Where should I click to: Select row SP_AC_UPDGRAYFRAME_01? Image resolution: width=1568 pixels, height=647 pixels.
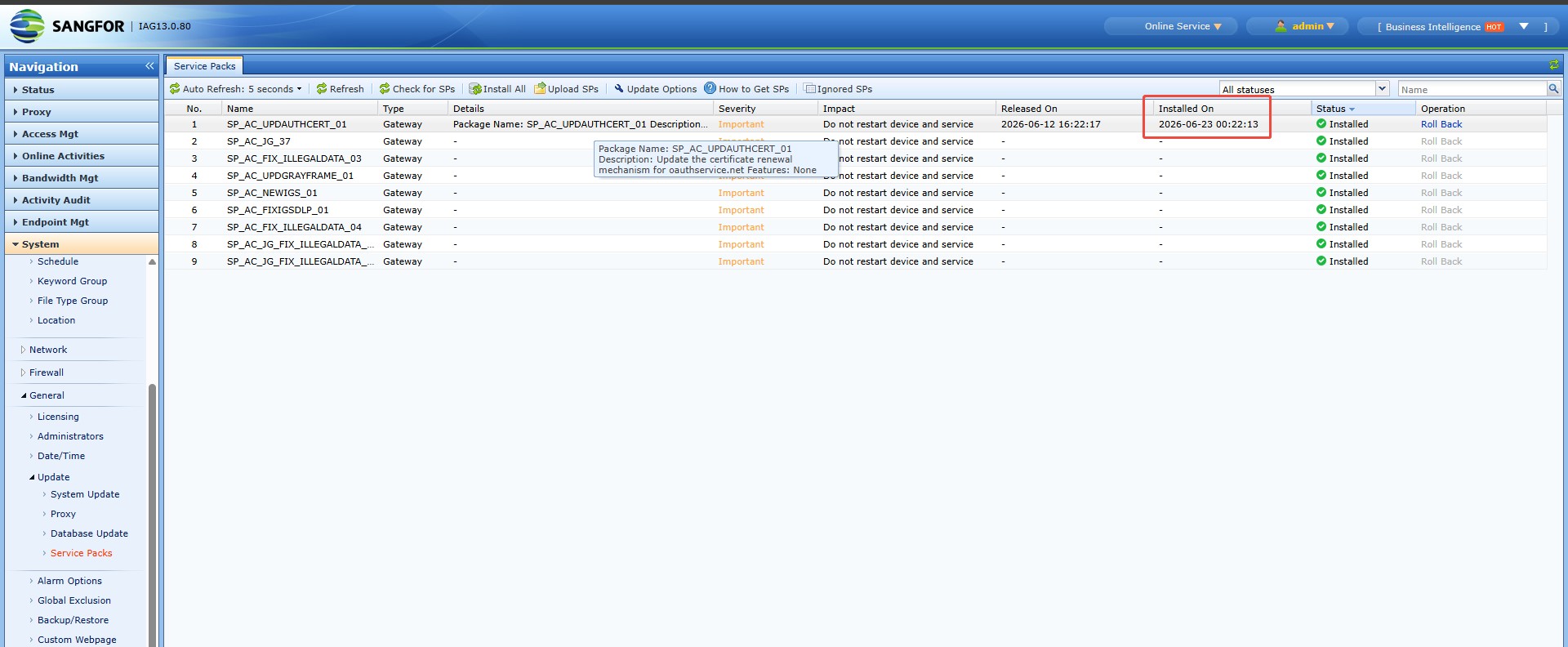[855, 176]
